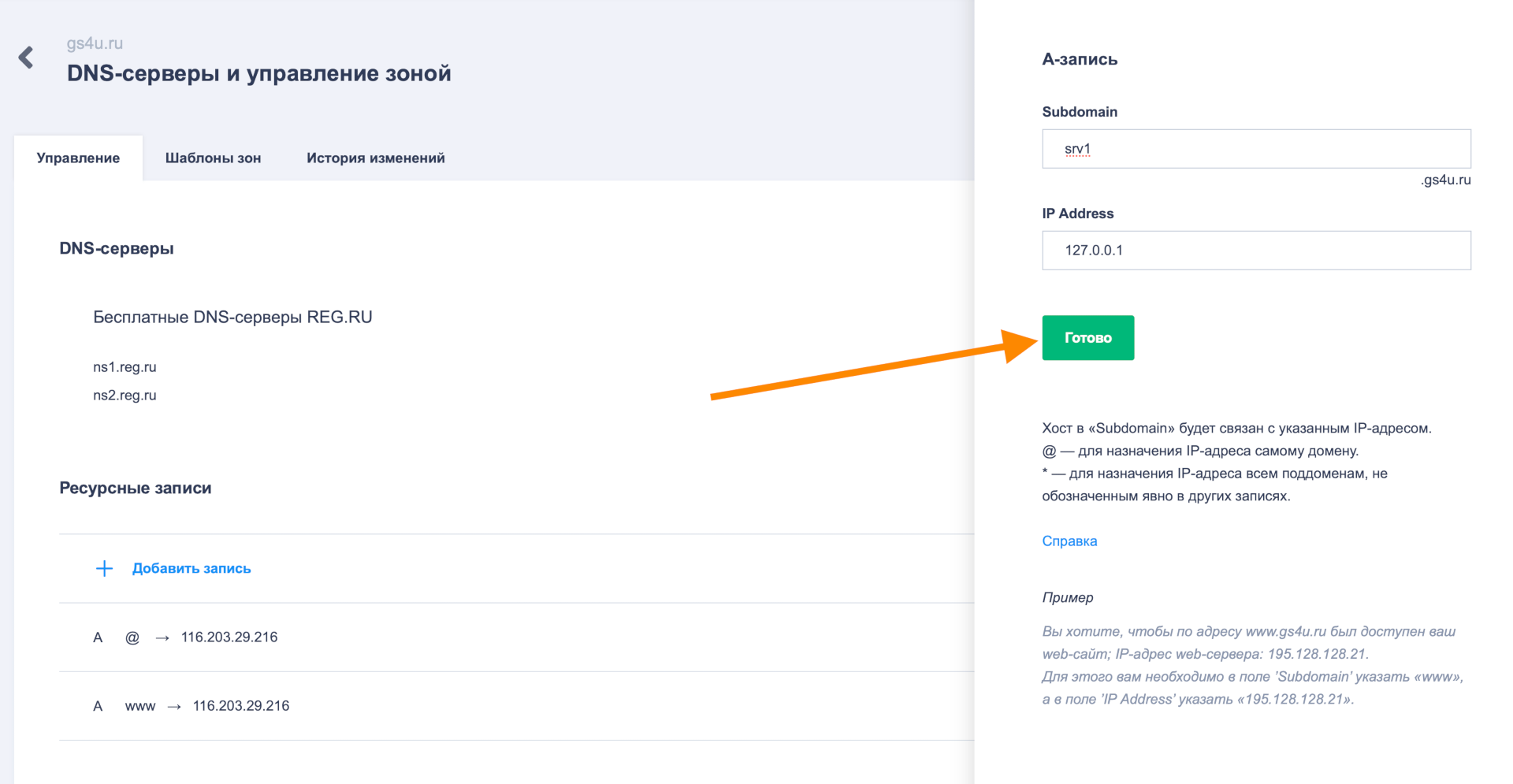Click the Ресурсные записи section heading
This screenshot has width=1513, height=784.
click(x=136, y=489)
